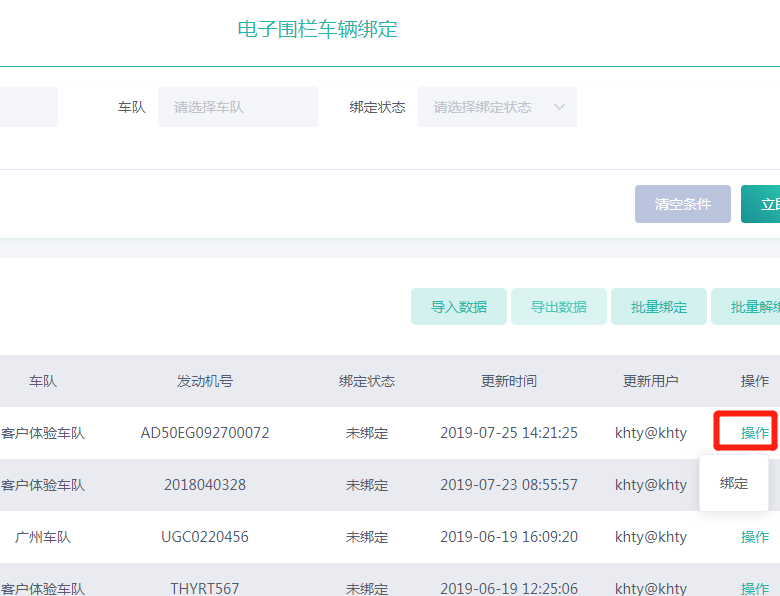Image resolution: width=780 pixels, height=596 pixels.
Task: Click the 批量解绑 button
Action: tap(750, 307)
